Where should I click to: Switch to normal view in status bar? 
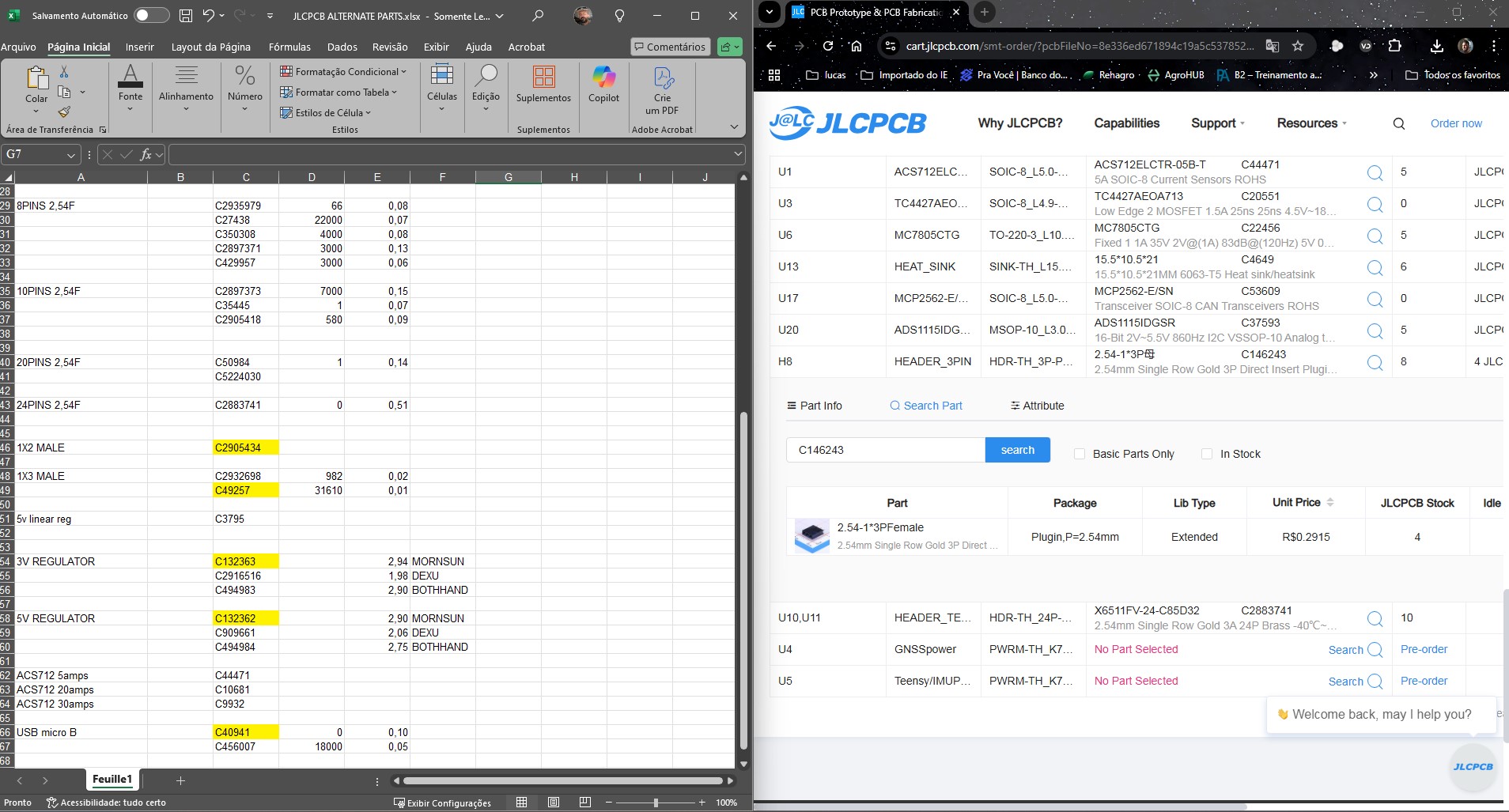pyautogui.click(x=522, y=803)
